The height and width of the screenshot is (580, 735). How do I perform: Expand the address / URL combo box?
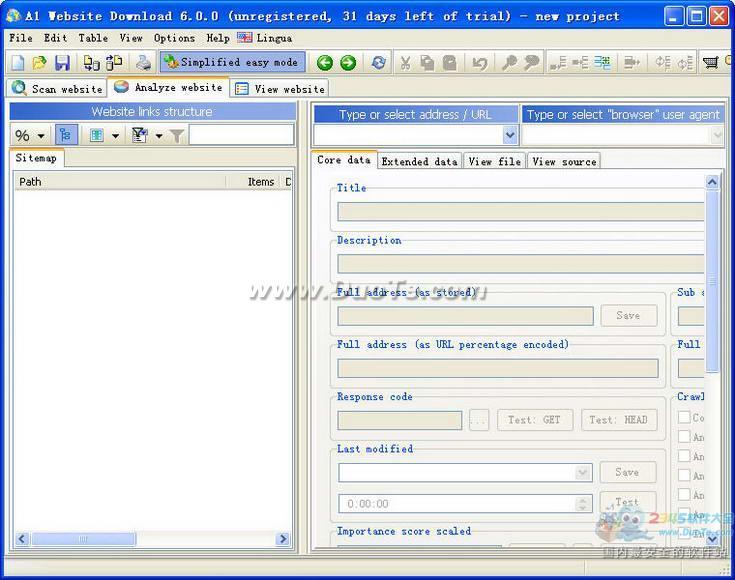[x=510, y=136]
